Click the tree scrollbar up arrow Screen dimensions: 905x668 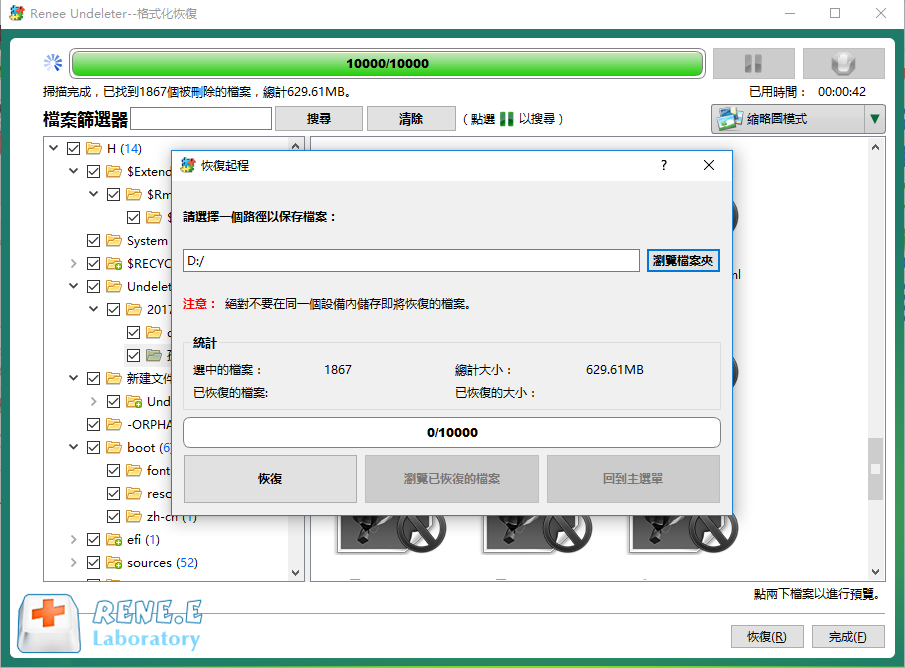coord(296,145)
